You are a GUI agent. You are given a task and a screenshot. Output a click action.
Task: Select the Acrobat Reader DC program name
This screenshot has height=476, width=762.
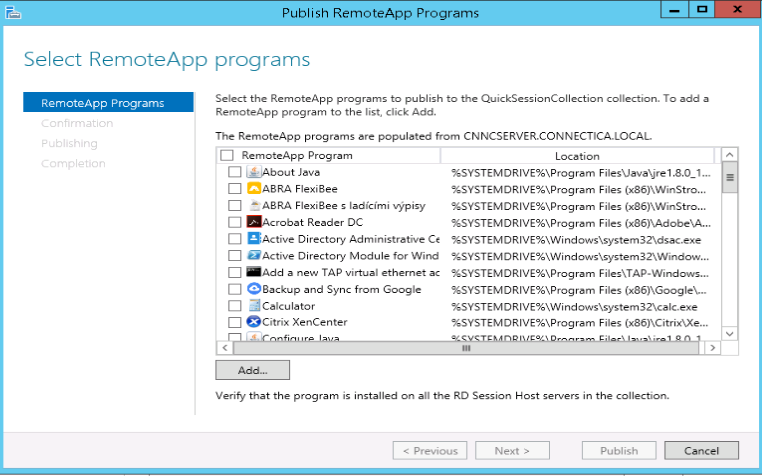coord(312,222)
